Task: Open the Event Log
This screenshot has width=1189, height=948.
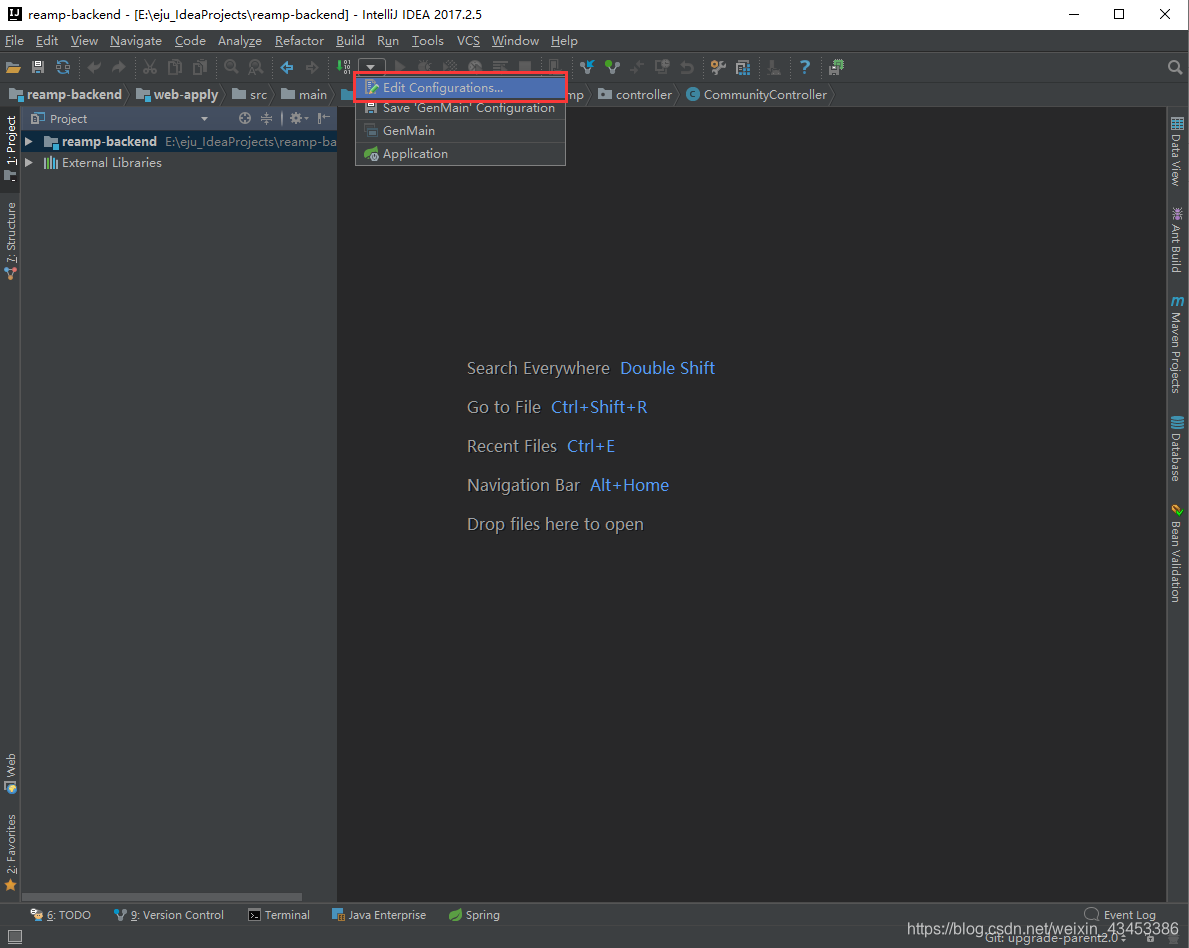Action: [x=1120, y=914]
